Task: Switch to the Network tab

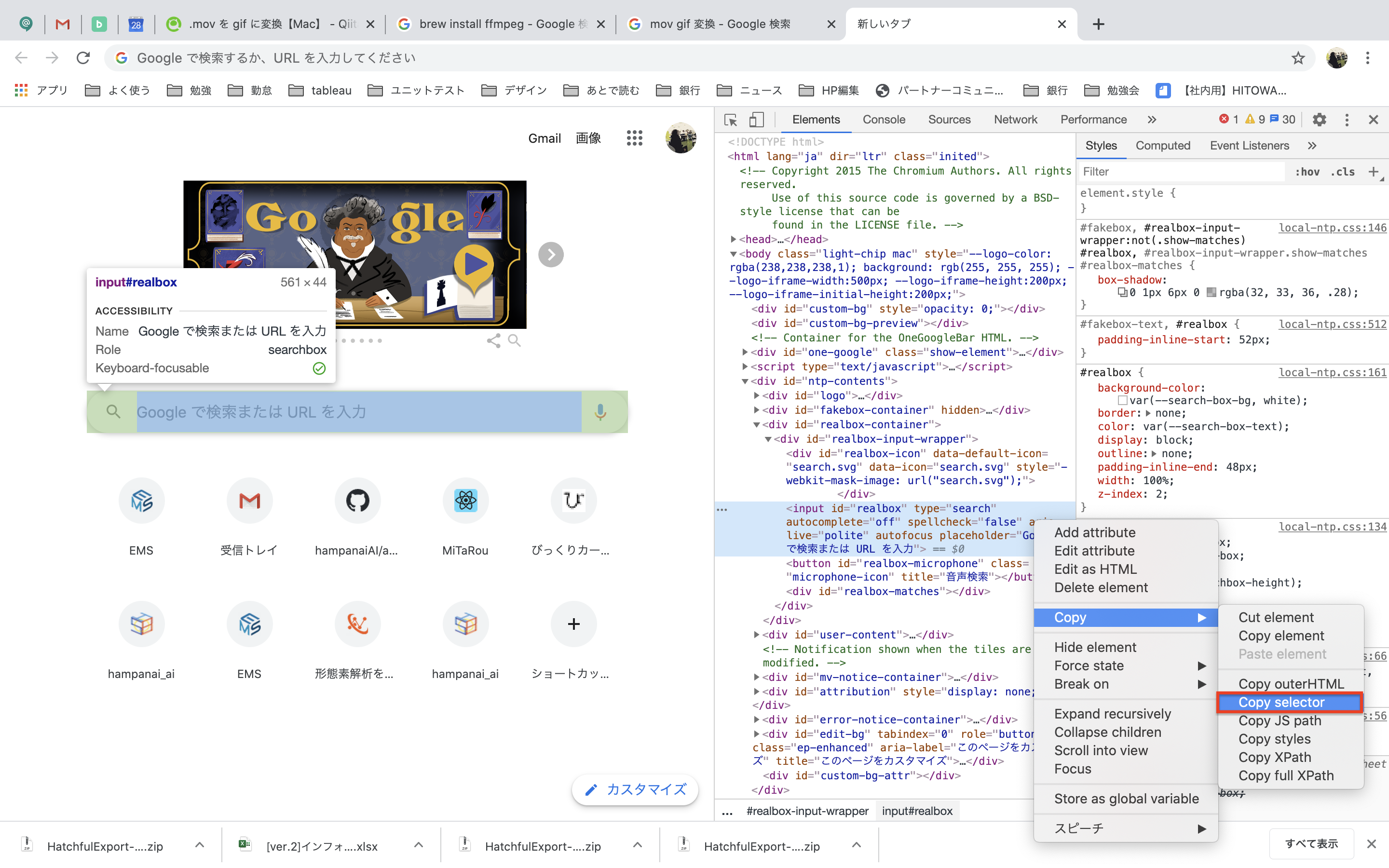Action: pyautogui.click(x=1015, y=120)
